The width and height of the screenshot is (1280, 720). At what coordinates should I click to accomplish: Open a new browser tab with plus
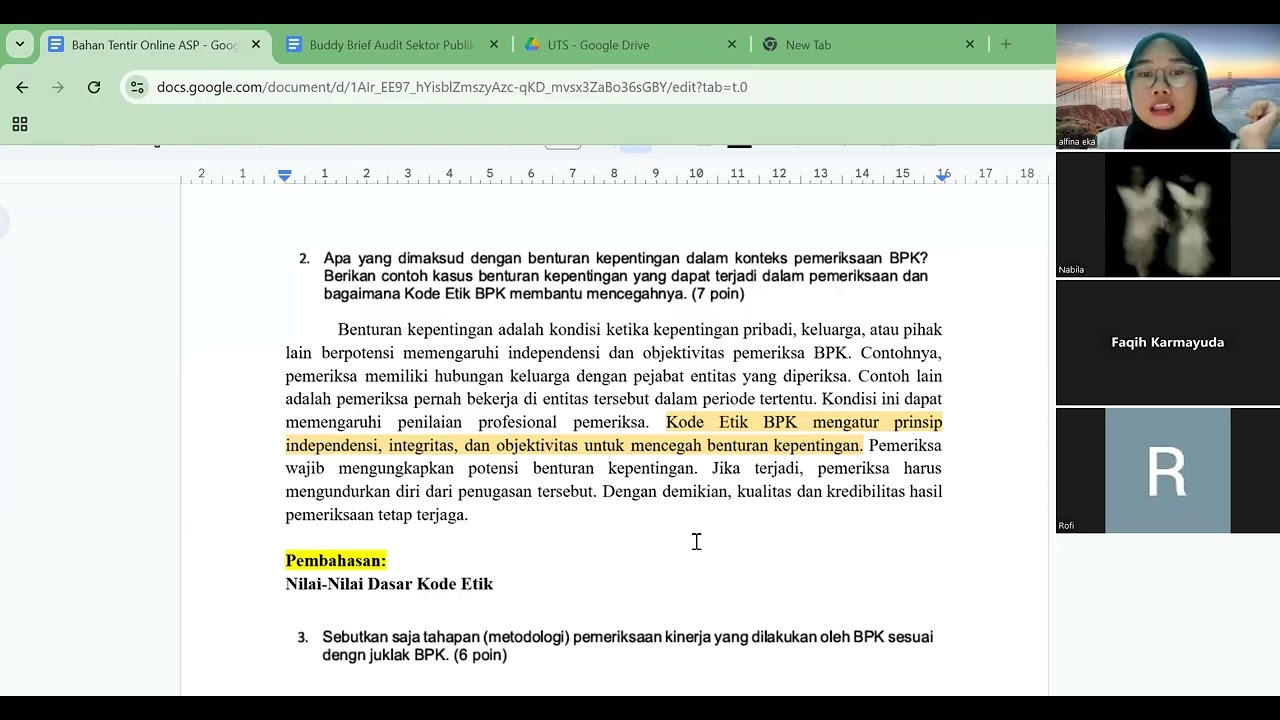point(1006,45)
